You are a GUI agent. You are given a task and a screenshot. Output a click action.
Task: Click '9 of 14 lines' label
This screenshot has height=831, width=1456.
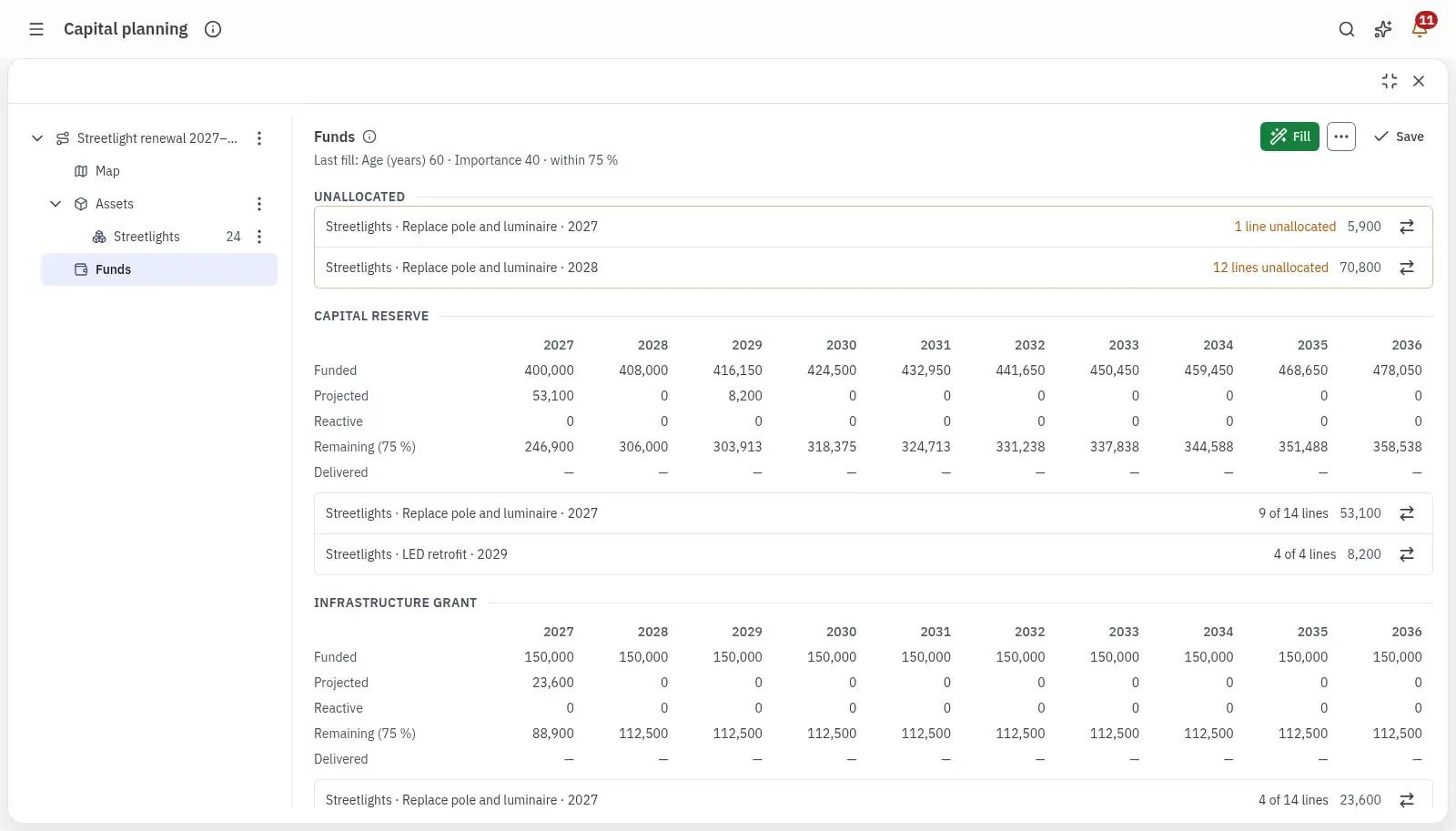pos(1293,513)
